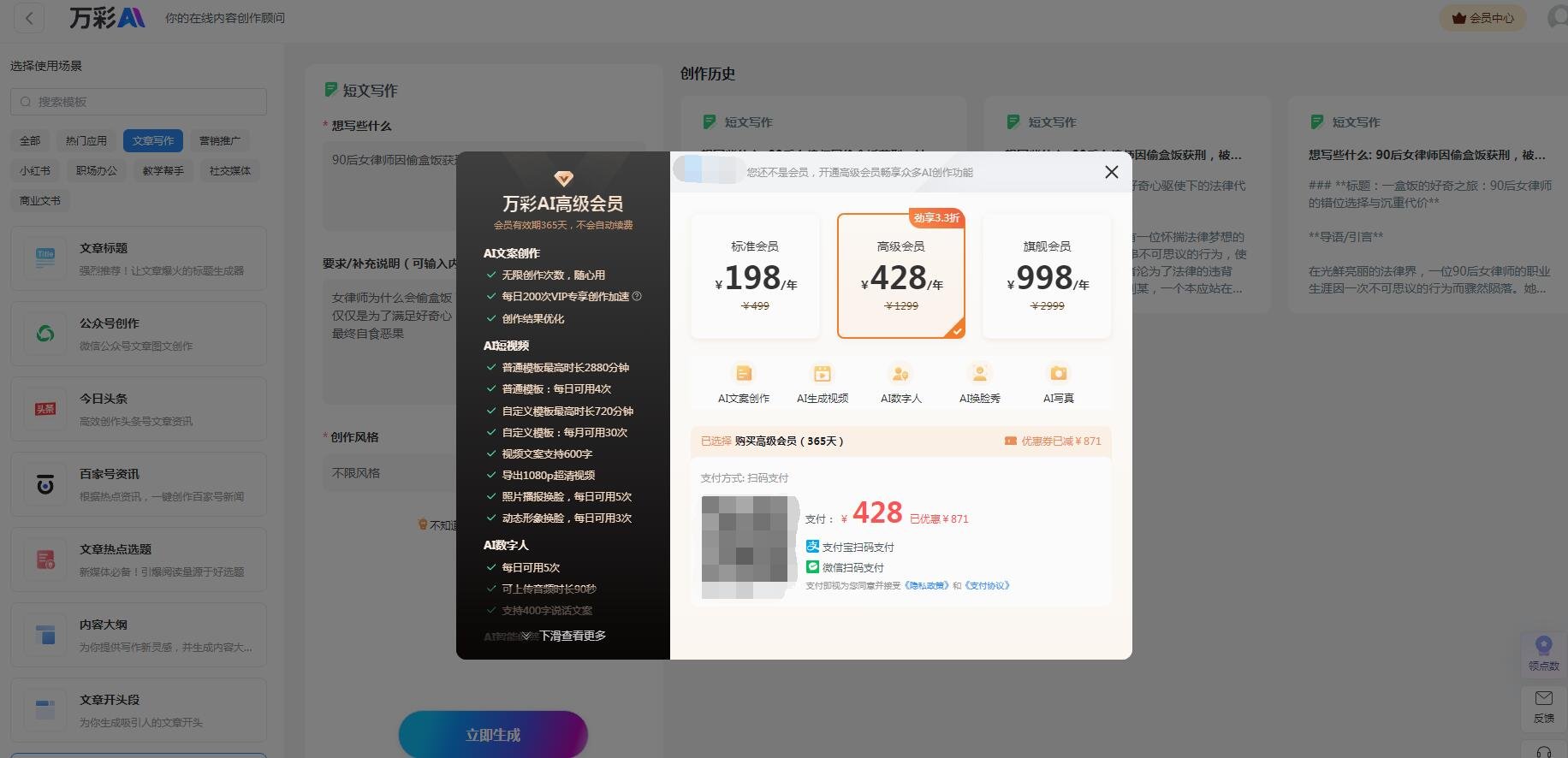The height and width of the screenshot is (758, 1568).
Task: Select the 教学帮手 category tag
Action: 163,171
